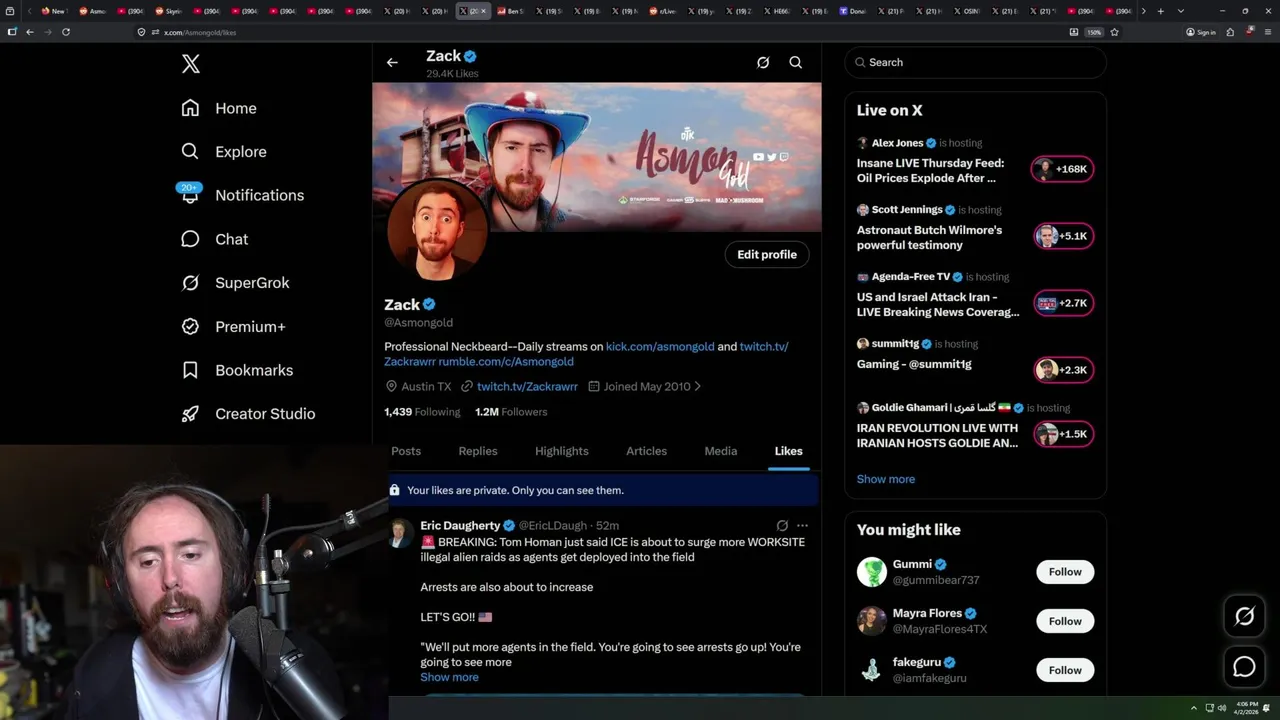Image resolution: width=1280 pixels, height=720 pixels.
Task: Click the 150% zoom level indicator
Action: [1094, 32]
